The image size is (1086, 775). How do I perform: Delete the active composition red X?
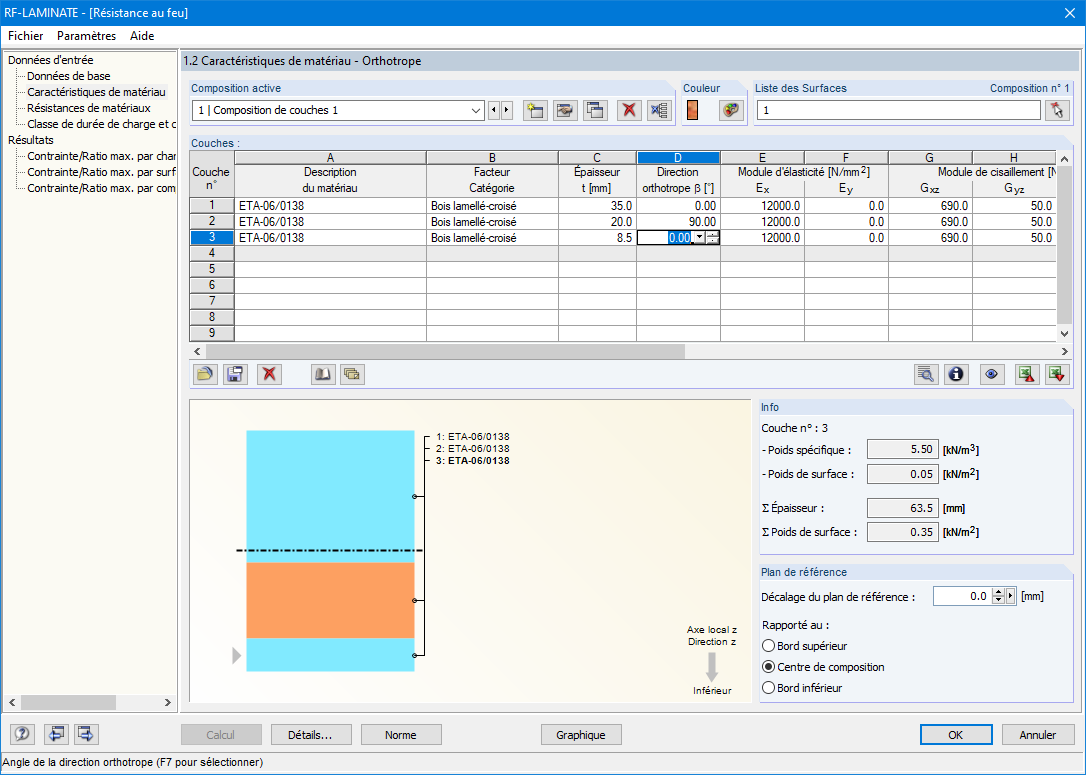(x=629, y=110)
